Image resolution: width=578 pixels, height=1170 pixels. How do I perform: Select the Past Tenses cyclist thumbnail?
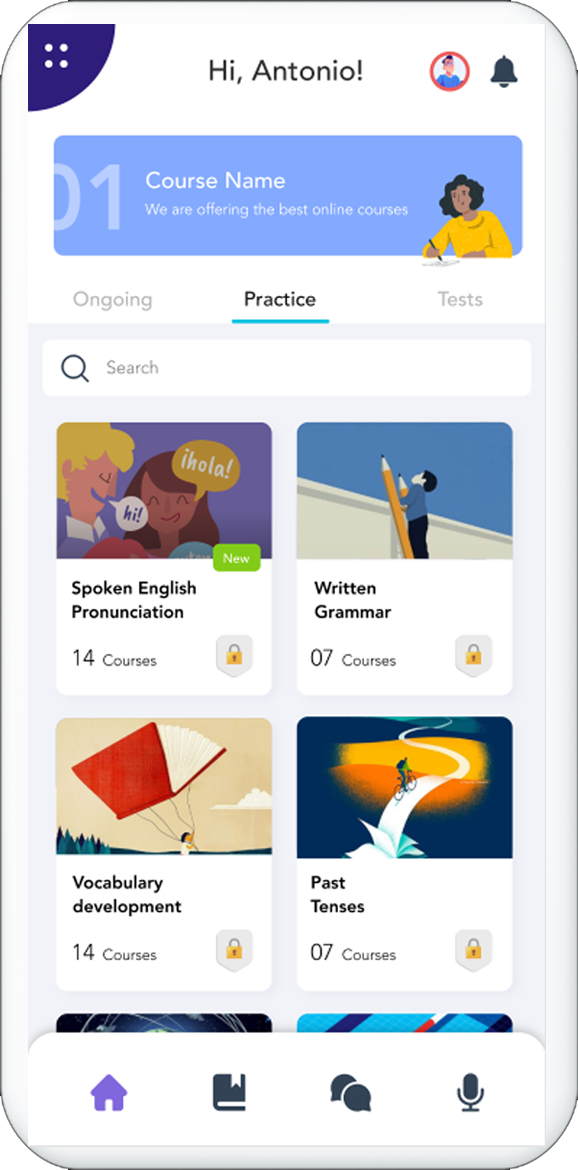(404, 788)
